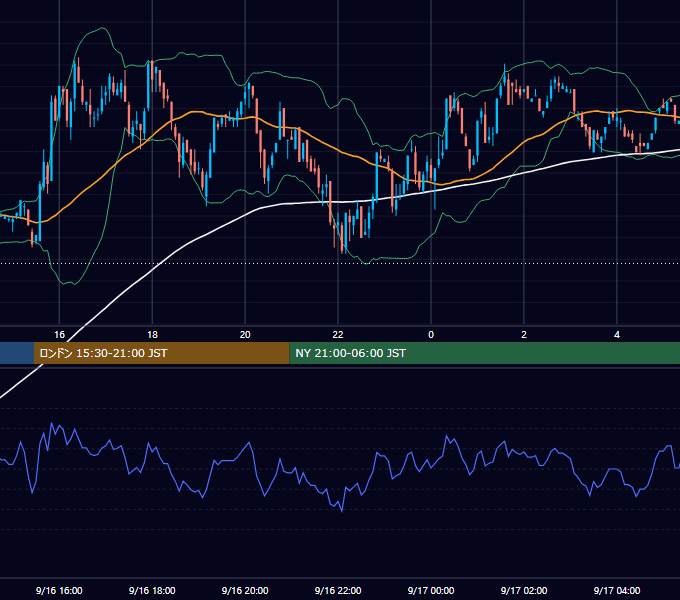
Task: Click the 22 hour axis label
Action: (338, 335)
